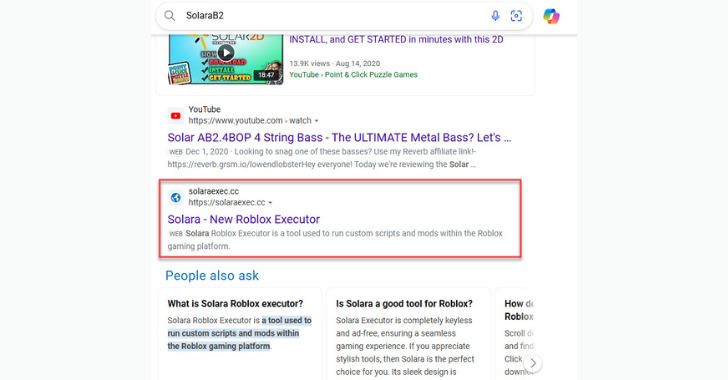Click the play button on video thumbnail

coord(226,52)
